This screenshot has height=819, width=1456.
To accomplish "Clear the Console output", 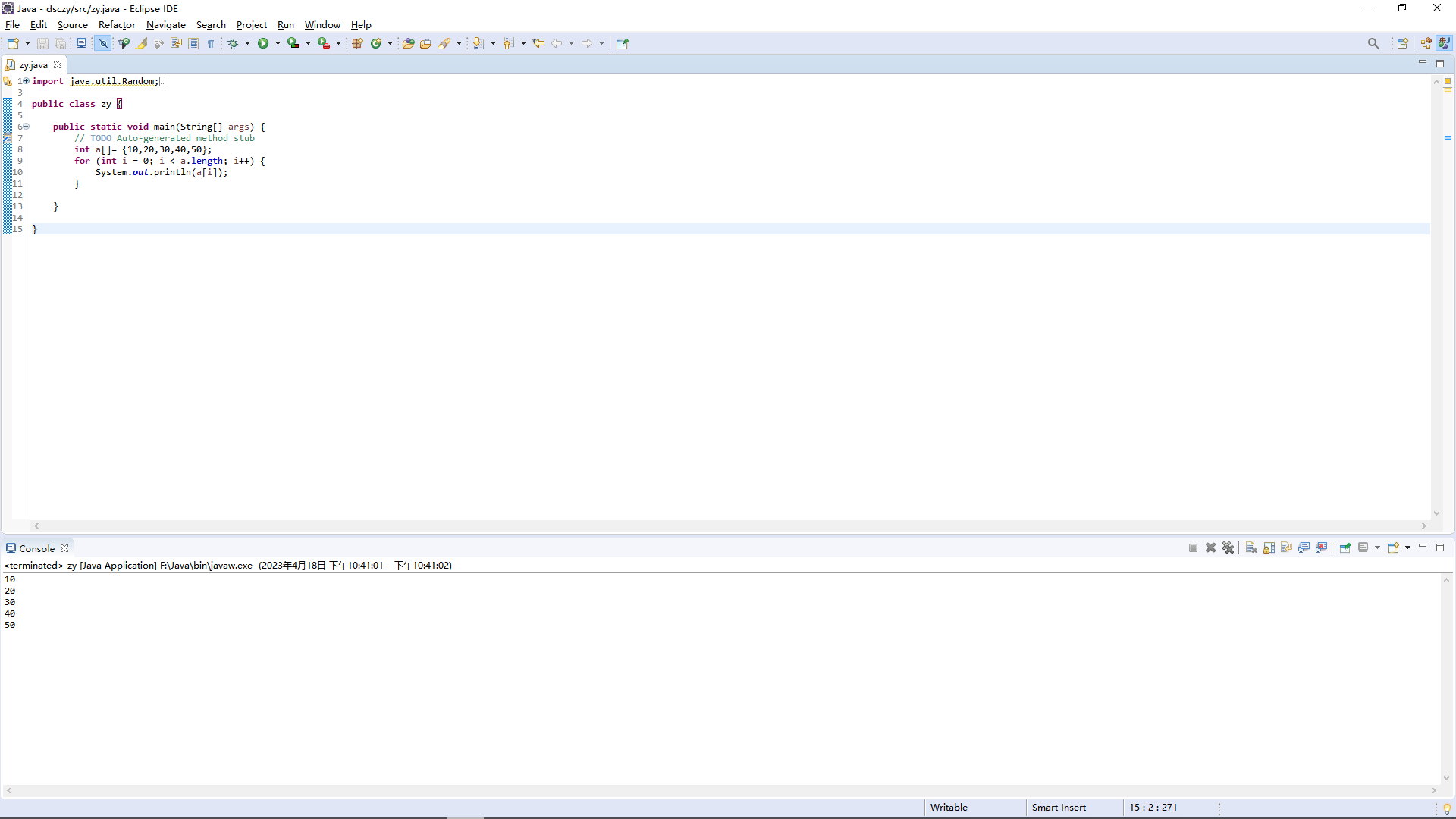I will [x=1251, y=548].
